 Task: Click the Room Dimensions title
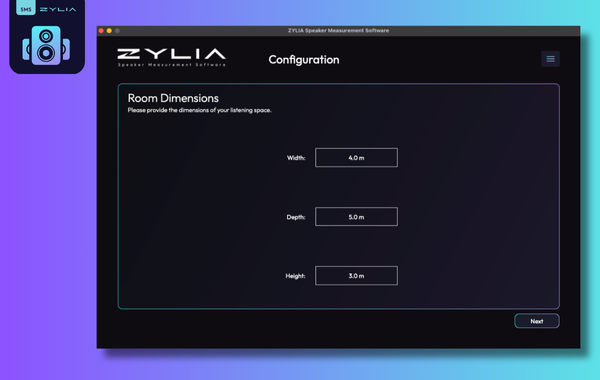[173, 98]
